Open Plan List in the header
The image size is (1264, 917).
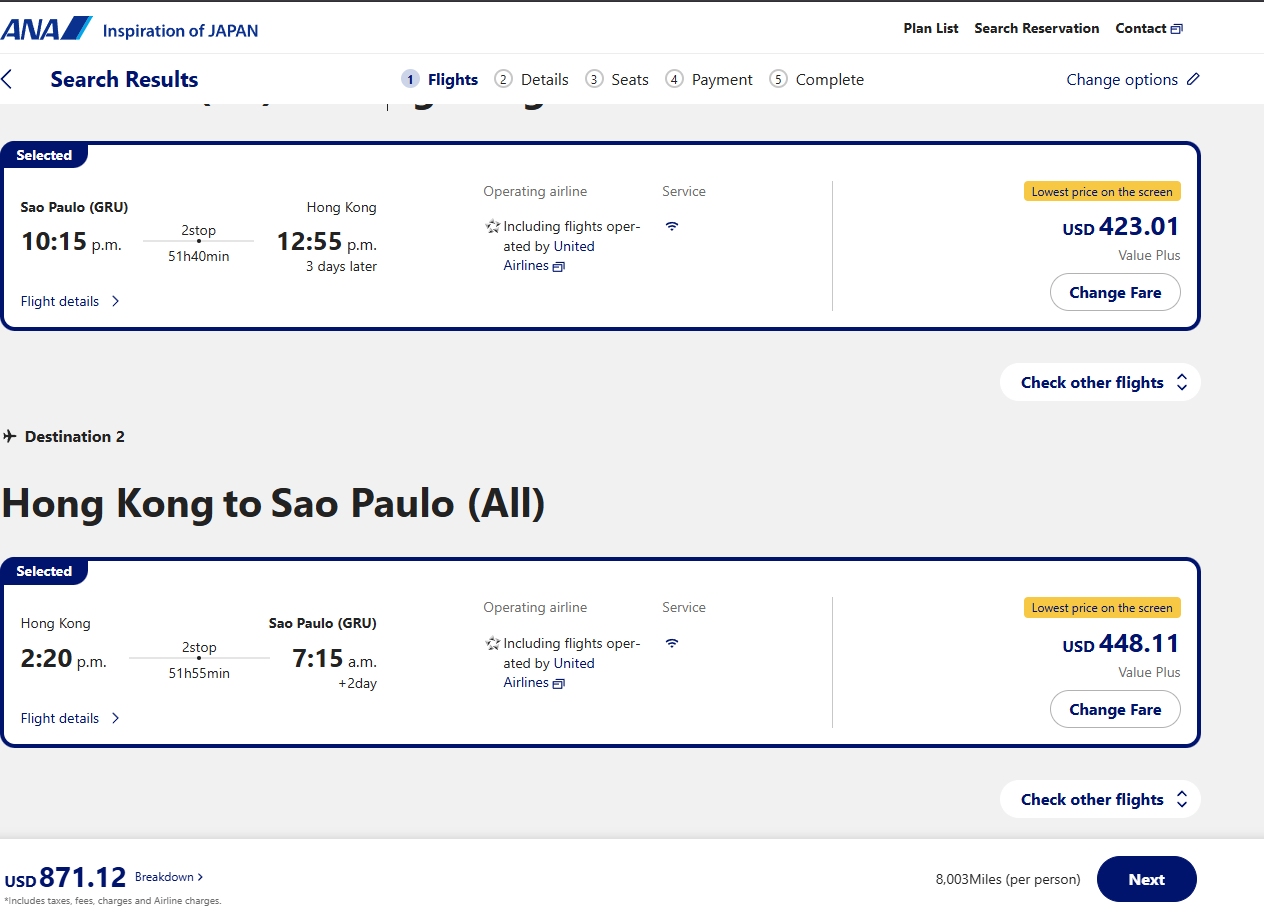[931, 28]
